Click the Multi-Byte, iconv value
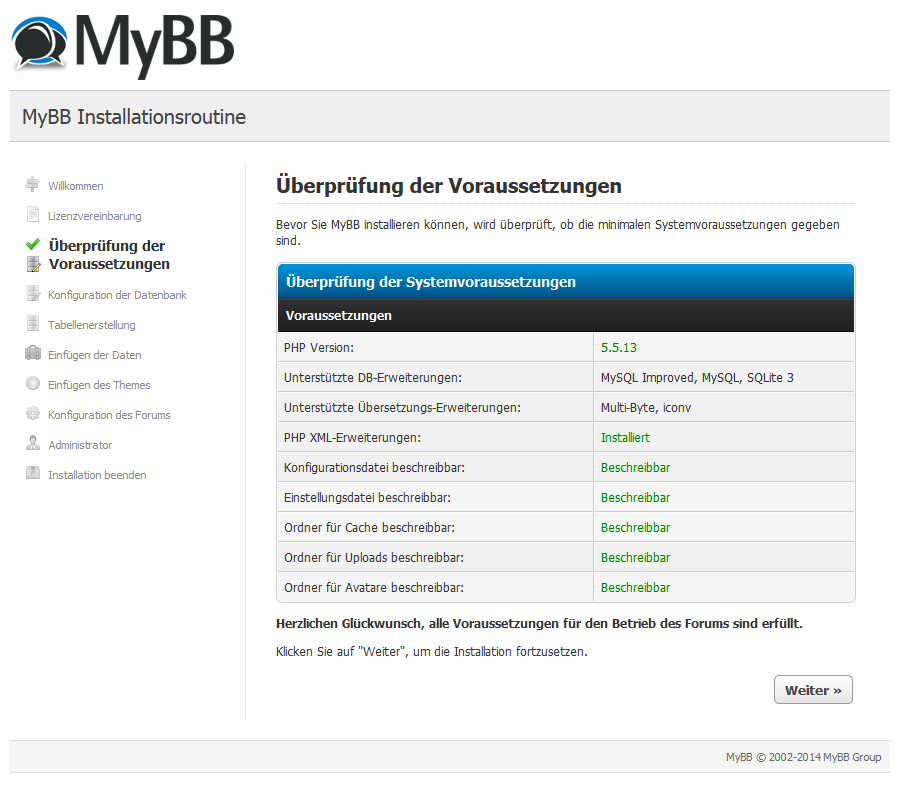This screenshot has width=900, height=793. (x=646, y=407)
